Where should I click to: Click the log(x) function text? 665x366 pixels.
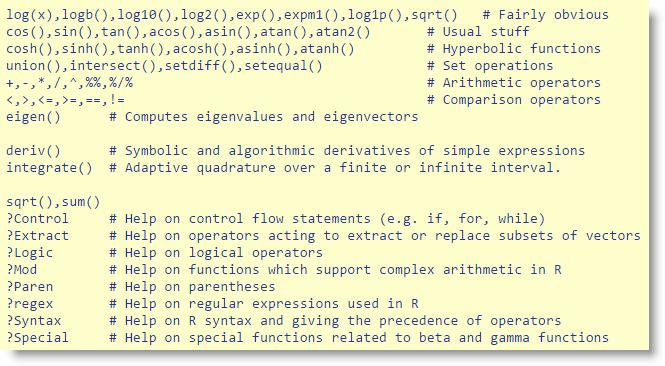29,15
